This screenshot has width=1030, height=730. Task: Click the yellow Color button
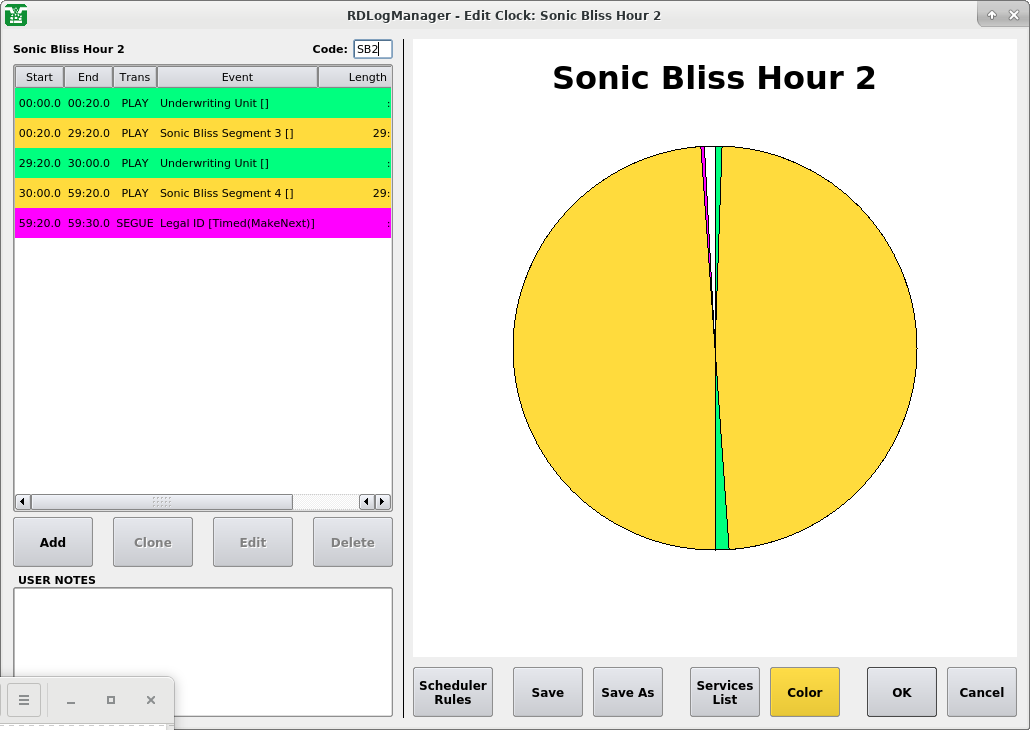click(805, 692)
